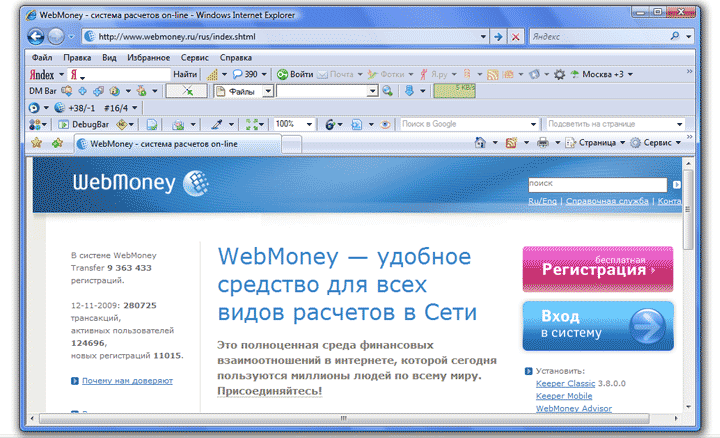720x438 pixels.
Task: Click the Add to Favorites star-plus icon
Action: click(x=57, y=143)
